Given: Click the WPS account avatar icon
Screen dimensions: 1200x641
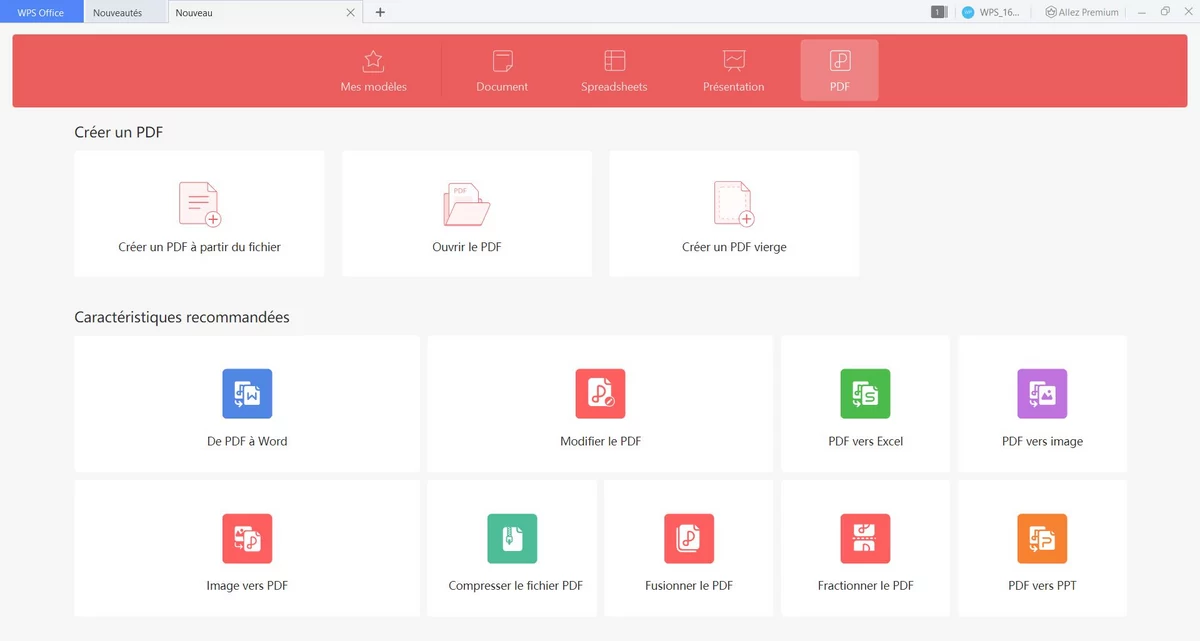Looking at the screenshot, I should [967, 12].
